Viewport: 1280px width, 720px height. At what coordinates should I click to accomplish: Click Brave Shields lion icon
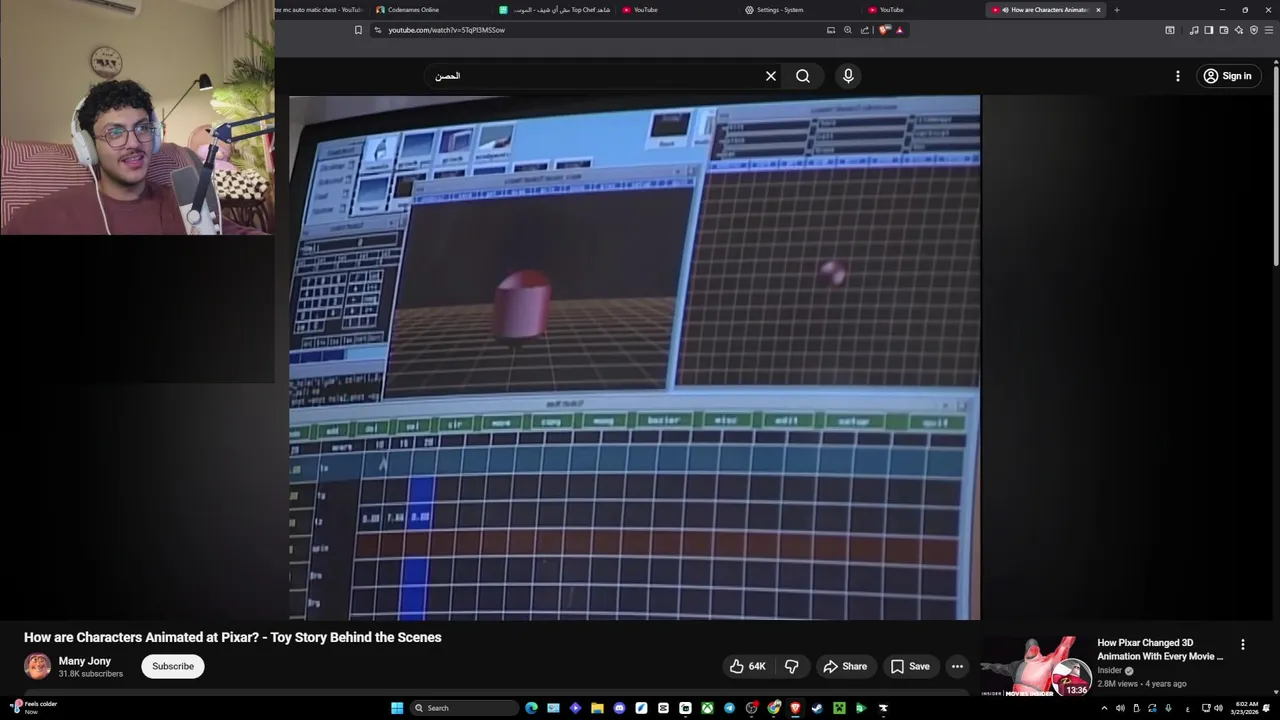(x=883, y=30)
